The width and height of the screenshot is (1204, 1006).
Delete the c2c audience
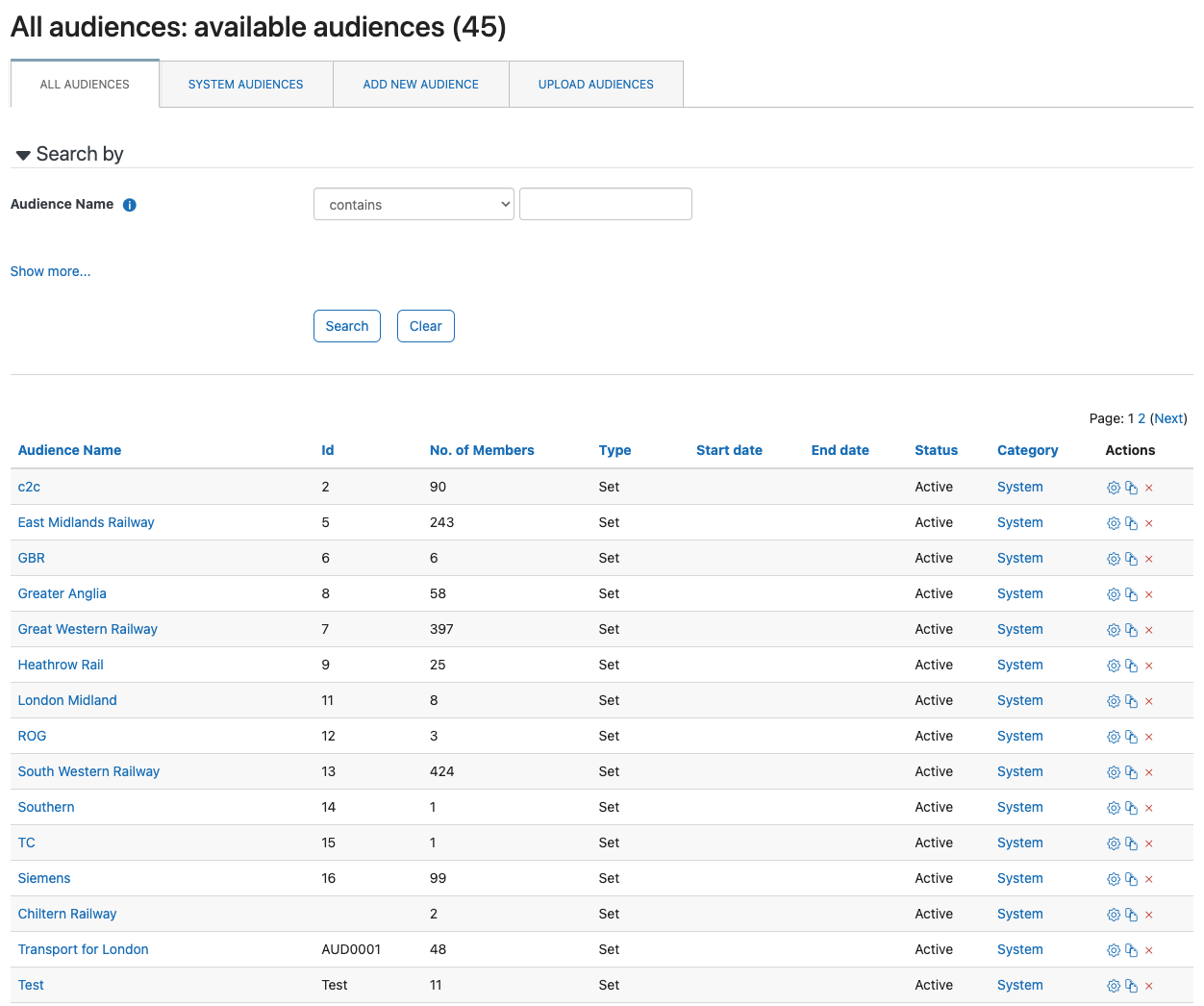[1149, 488]
